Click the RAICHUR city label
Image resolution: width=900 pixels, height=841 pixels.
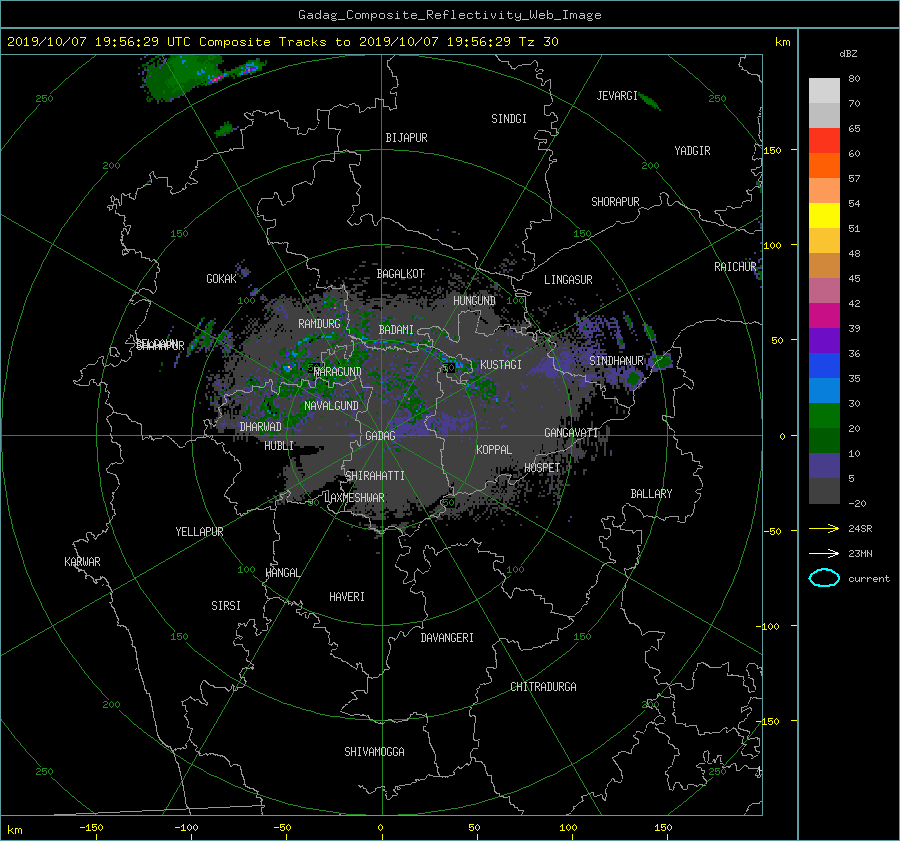(735, 267)
